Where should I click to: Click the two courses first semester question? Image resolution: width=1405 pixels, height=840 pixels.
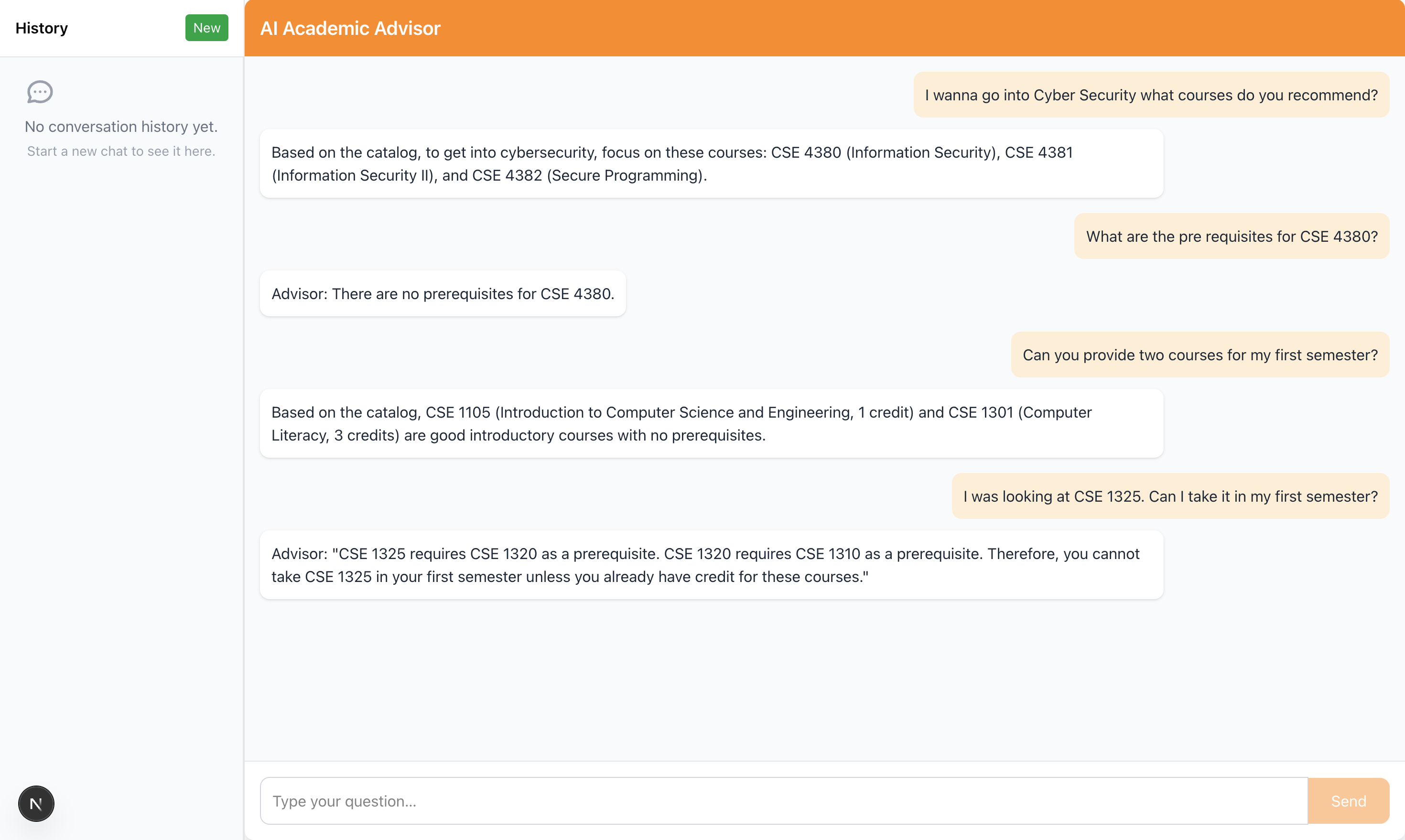(1200, 355)
